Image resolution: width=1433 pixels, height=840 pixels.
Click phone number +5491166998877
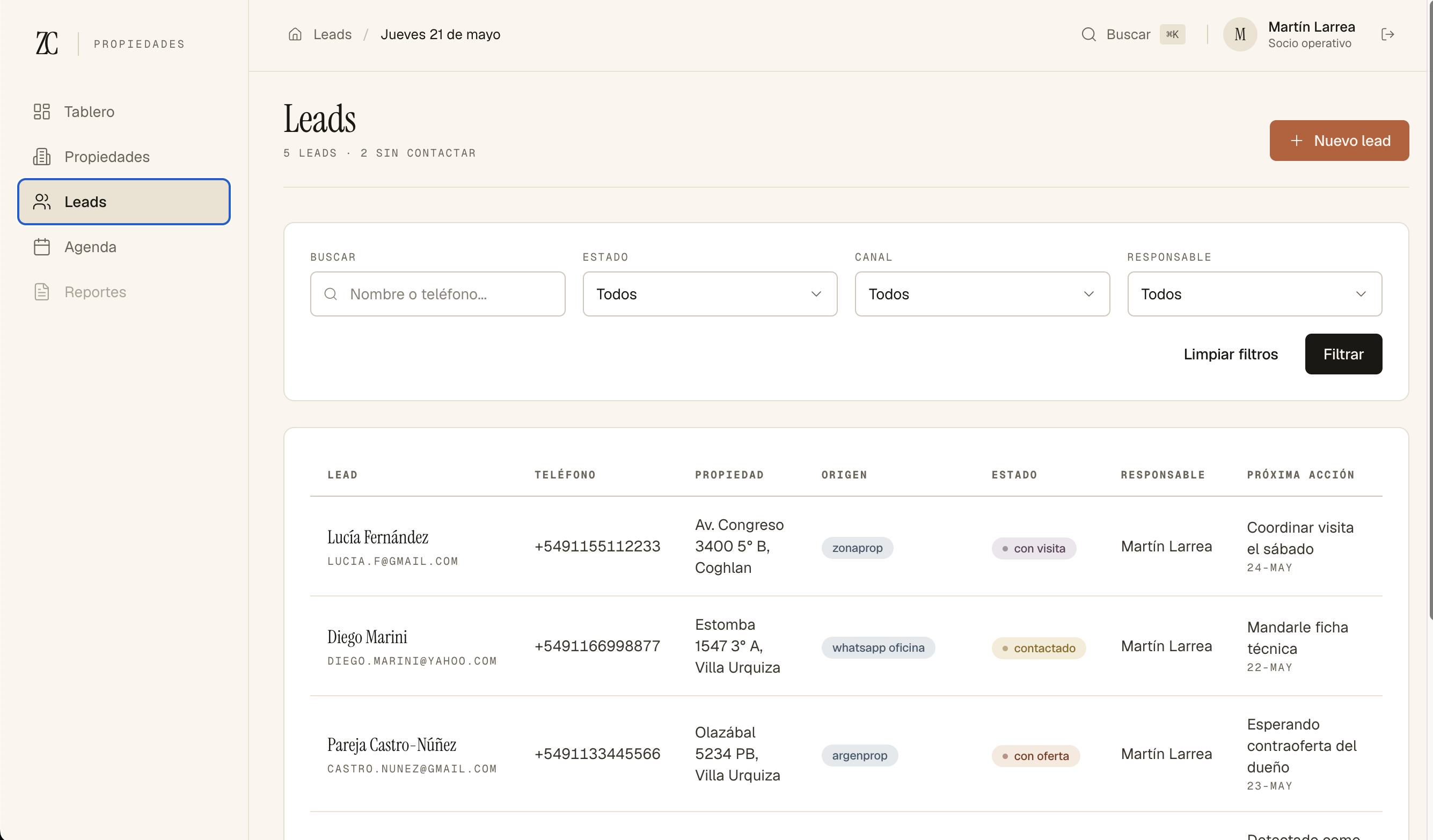pos(597,646)
